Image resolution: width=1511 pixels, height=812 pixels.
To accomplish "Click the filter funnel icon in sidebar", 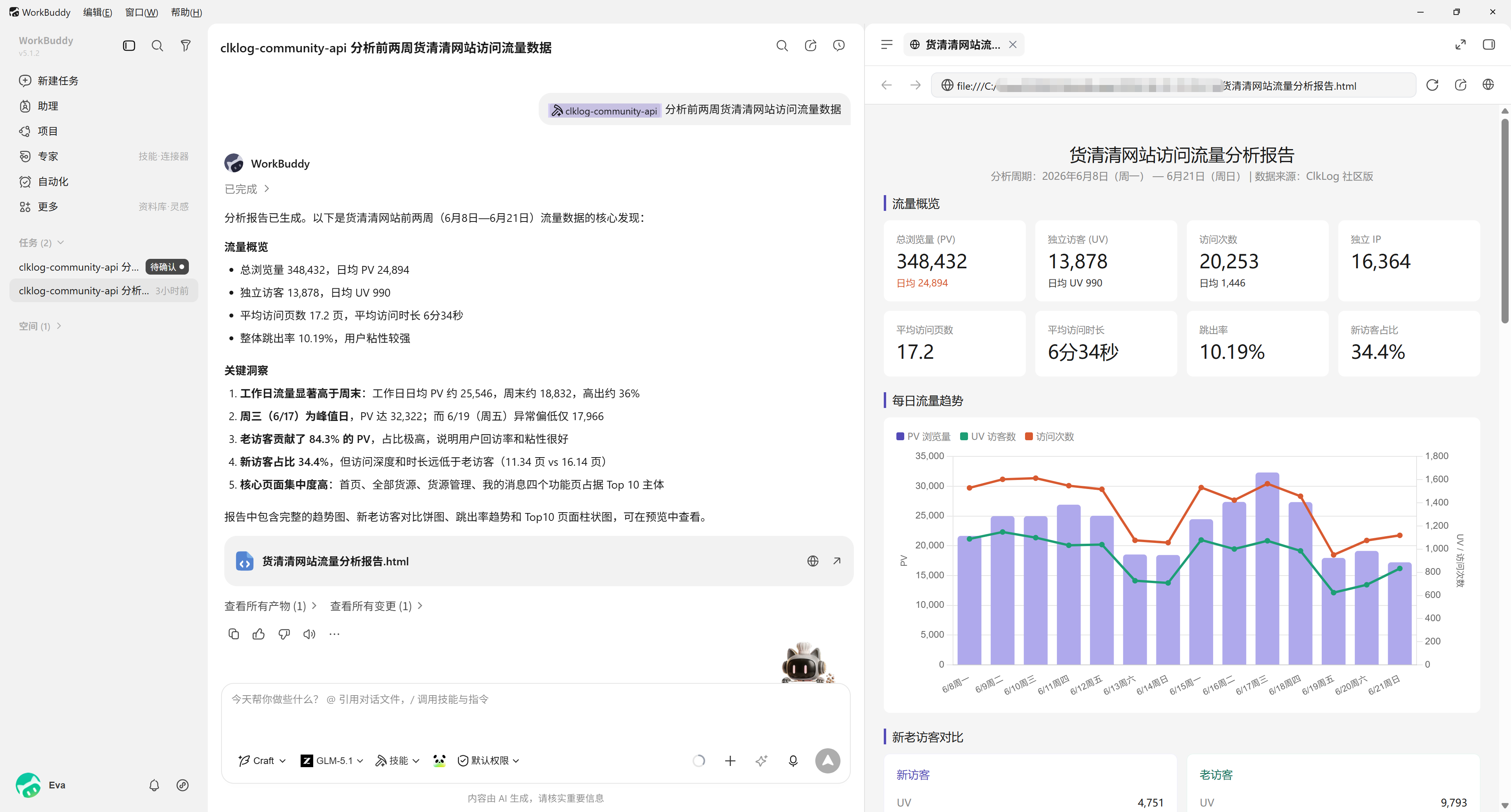I will click(x=185, y=46).
